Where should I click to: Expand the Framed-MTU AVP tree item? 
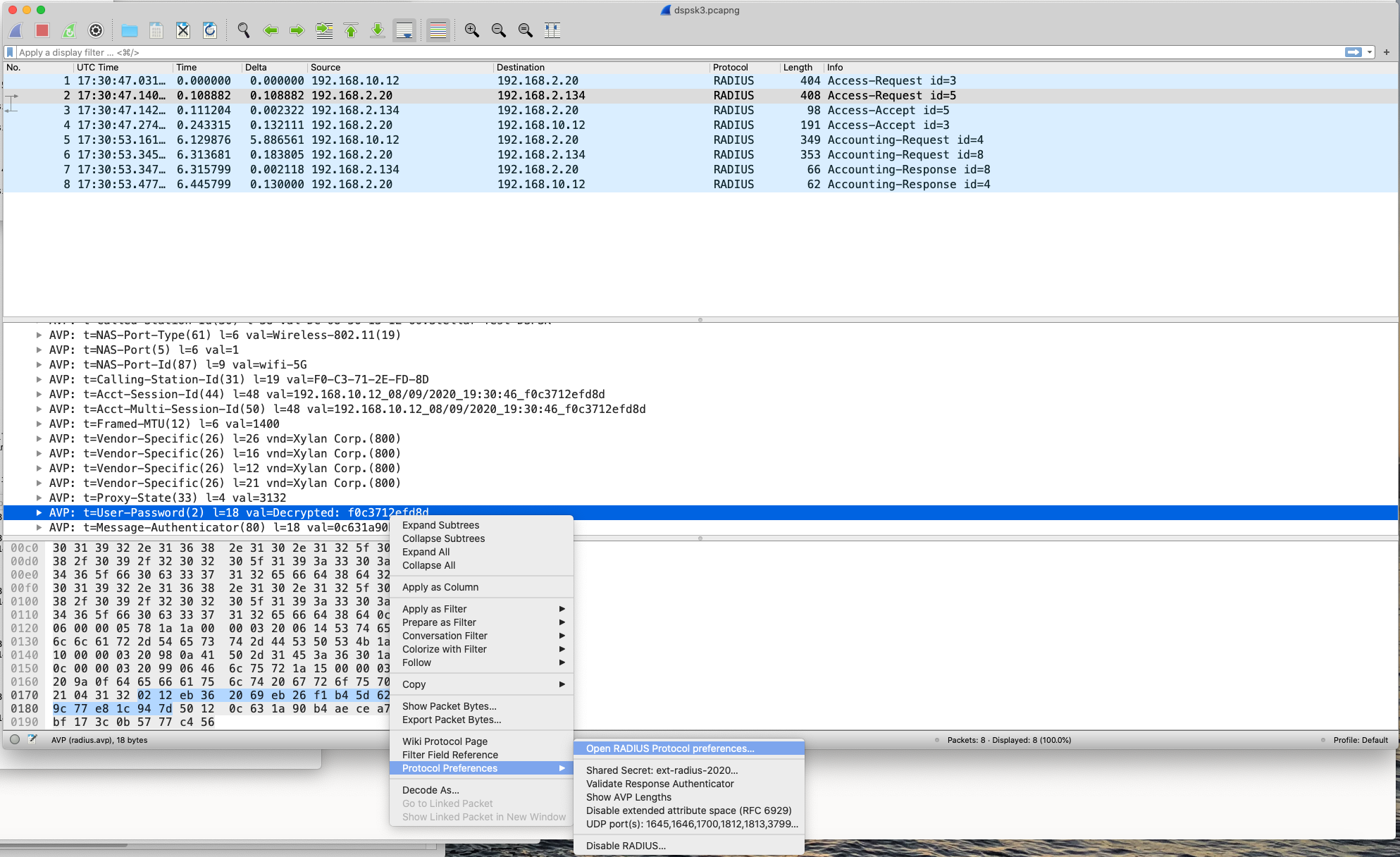point(39,424)
